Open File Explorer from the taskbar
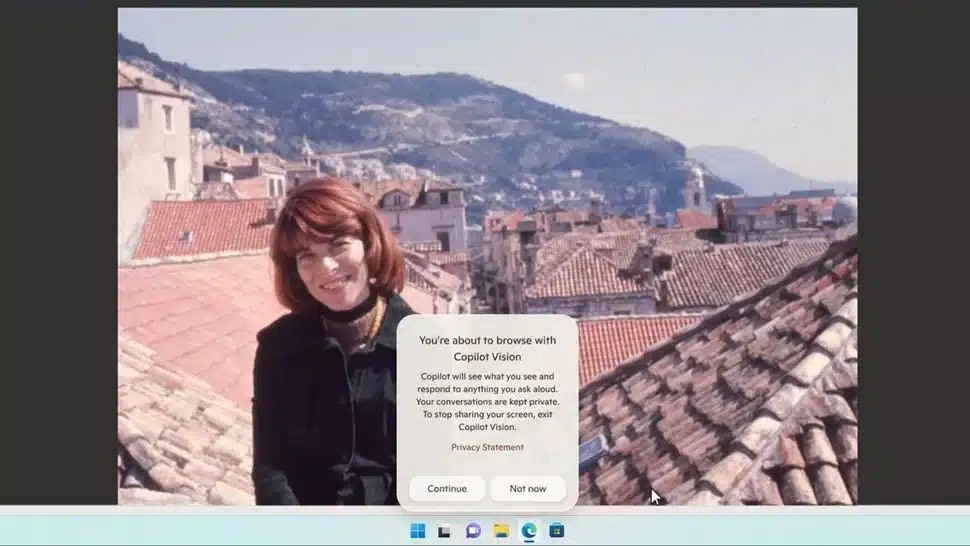This screenshot has height=546, width=970. (501, 531)
